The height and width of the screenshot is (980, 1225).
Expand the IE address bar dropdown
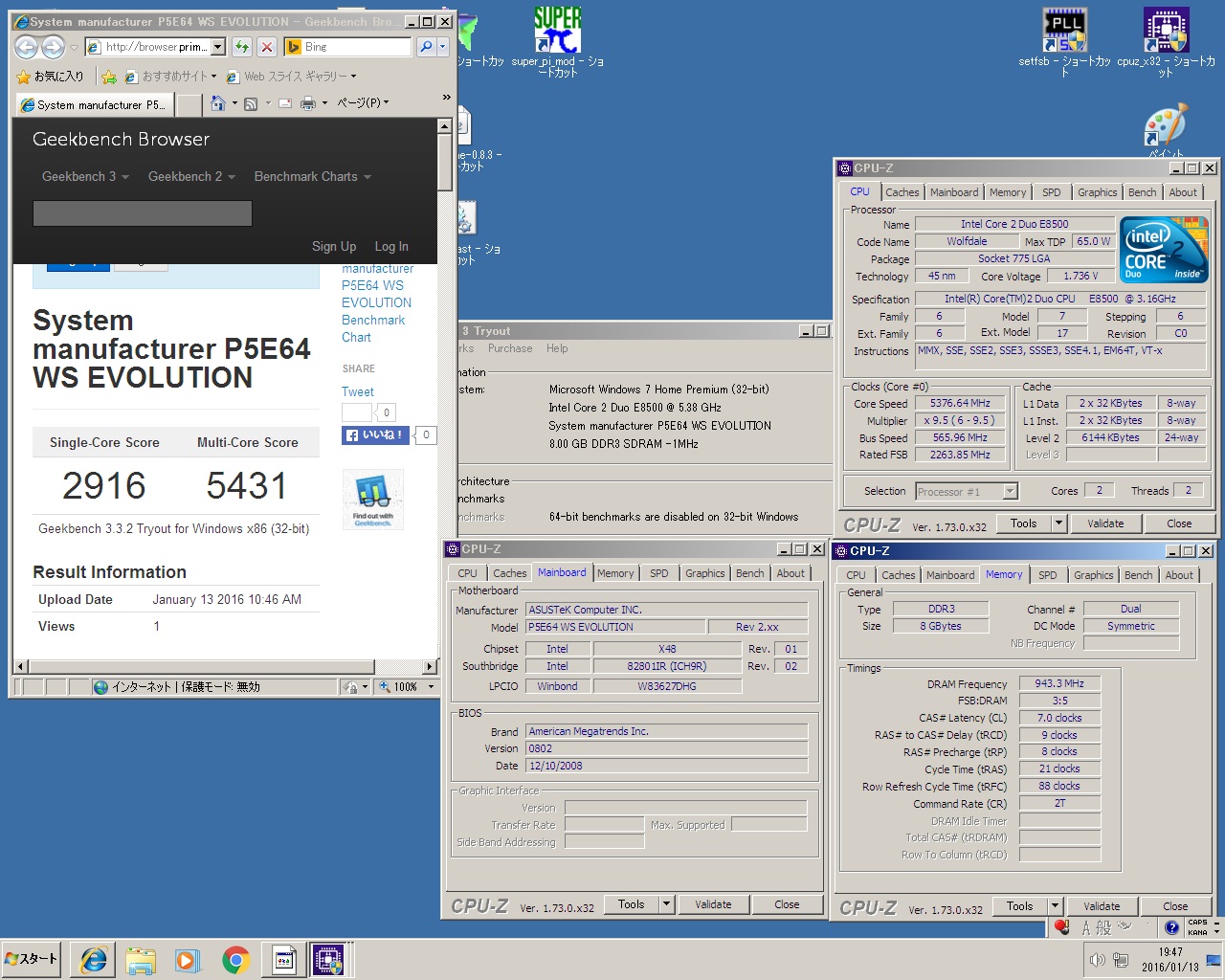218,46
